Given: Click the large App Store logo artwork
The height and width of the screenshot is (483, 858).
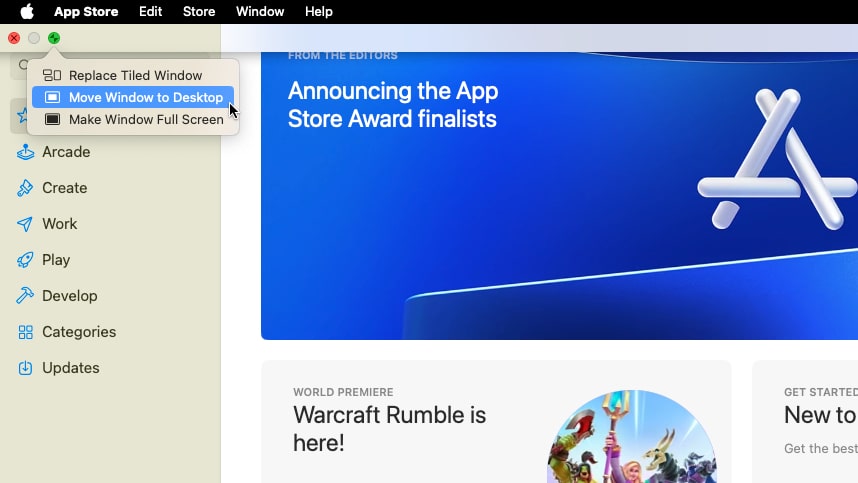Looking at the screenshot, I should (x=777, y=160).
